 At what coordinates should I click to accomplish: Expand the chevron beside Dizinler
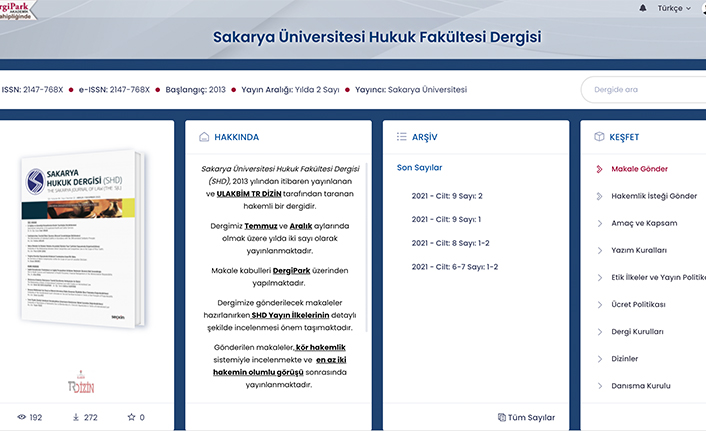[599, 359]
